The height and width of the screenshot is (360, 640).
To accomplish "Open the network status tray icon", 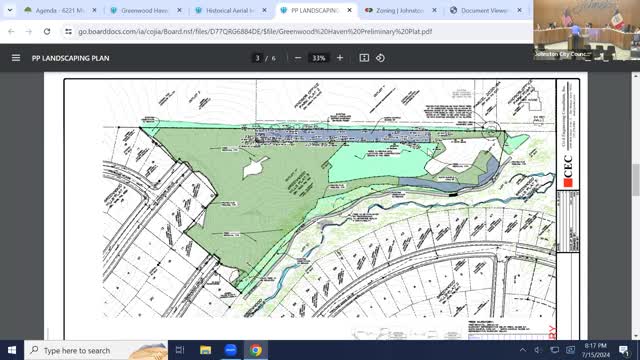I will pos(554,350).
